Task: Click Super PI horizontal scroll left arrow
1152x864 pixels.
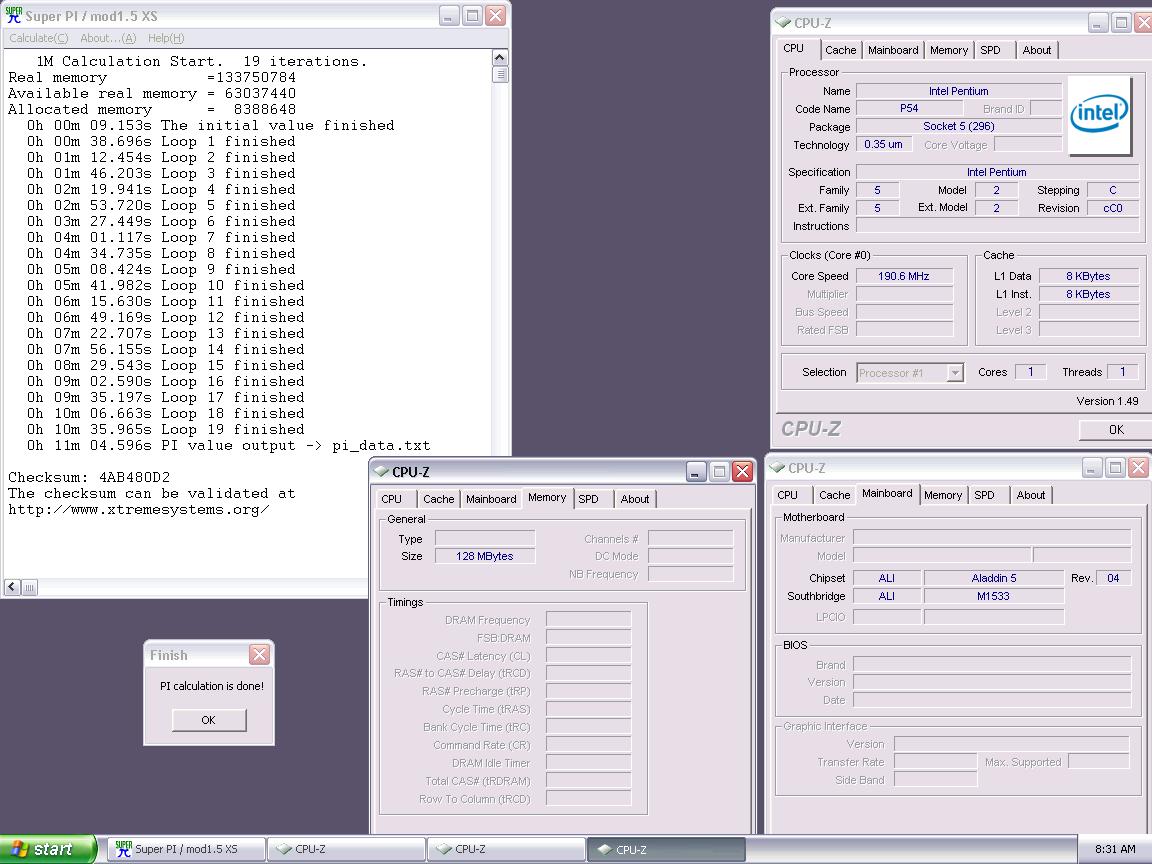Action: pos(12,587)
